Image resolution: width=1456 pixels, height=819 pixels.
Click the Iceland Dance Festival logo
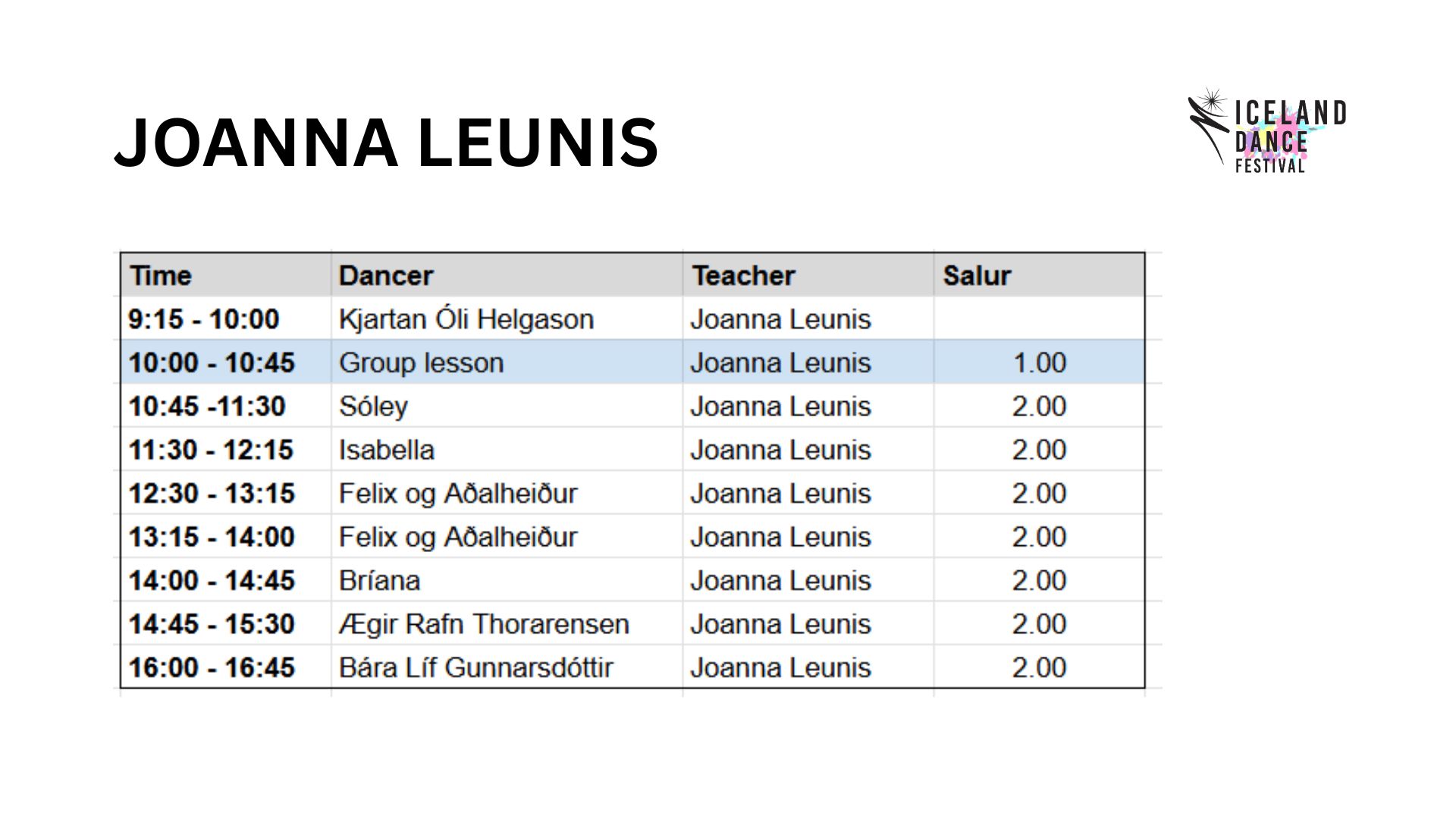[1266, 130]
